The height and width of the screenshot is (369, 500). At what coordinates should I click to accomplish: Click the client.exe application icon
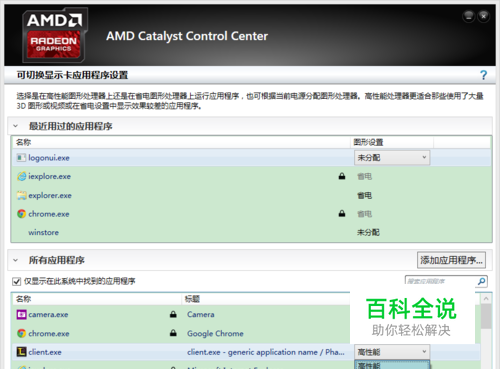(21, 352)
